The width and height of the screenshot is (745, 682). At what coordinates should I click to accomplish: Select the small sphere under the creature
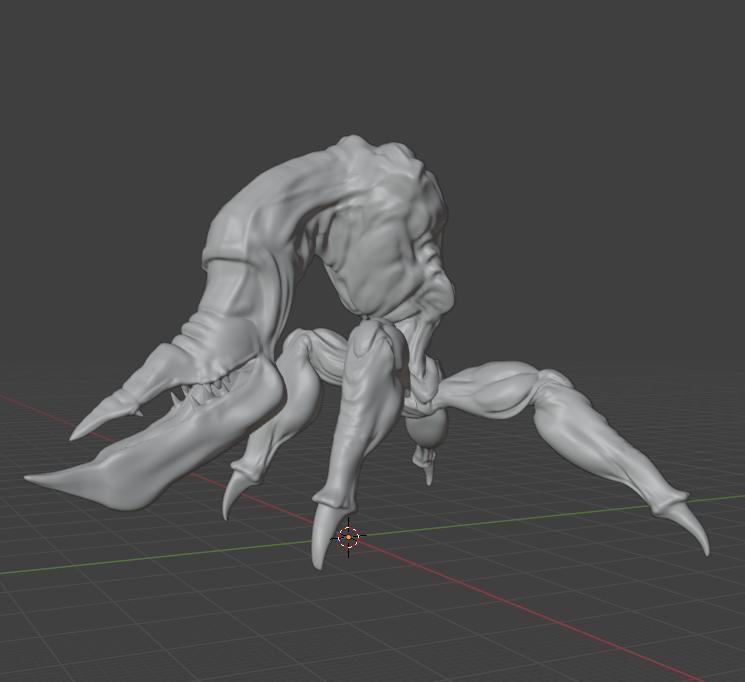pyautogui.click(x=427, y=429)
